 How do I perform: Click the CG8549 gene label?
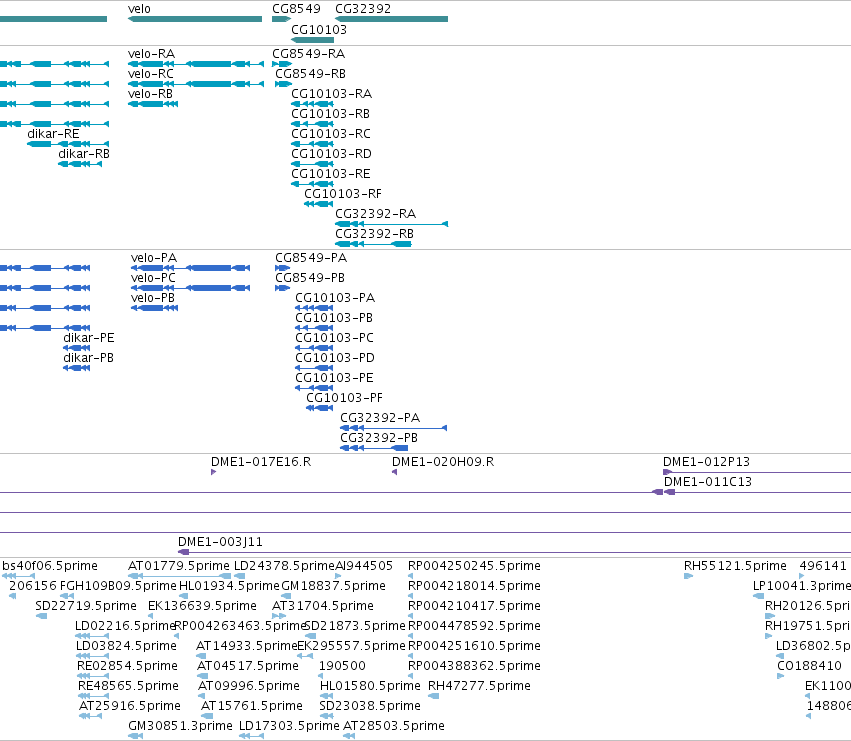296,9
